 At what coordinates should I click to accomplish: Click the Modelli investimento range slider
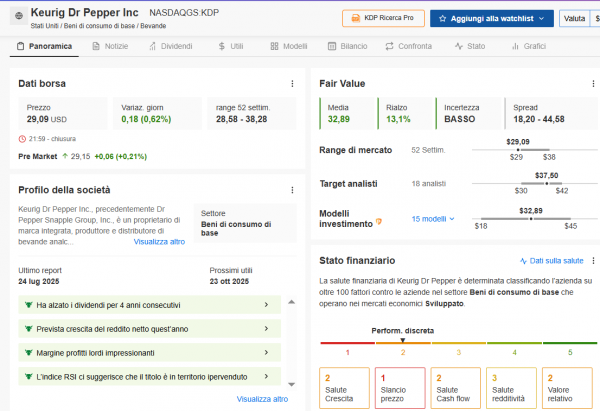[x=534, y=219]
